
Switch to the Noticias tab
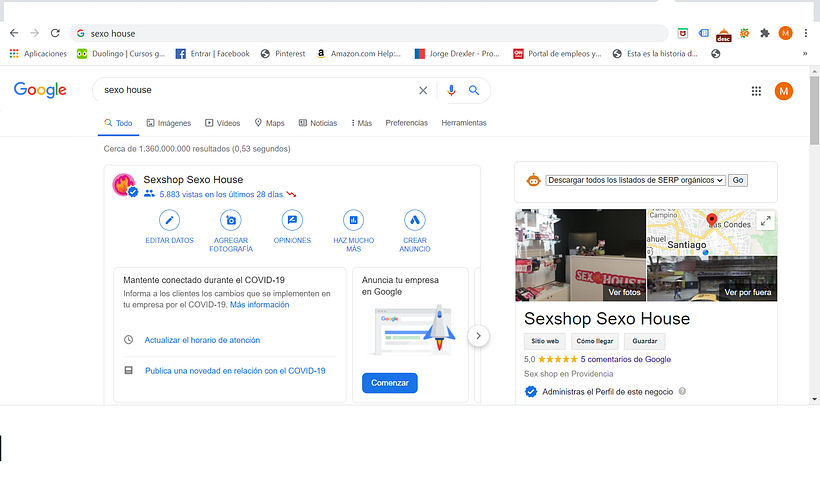[x=318, y=123]
